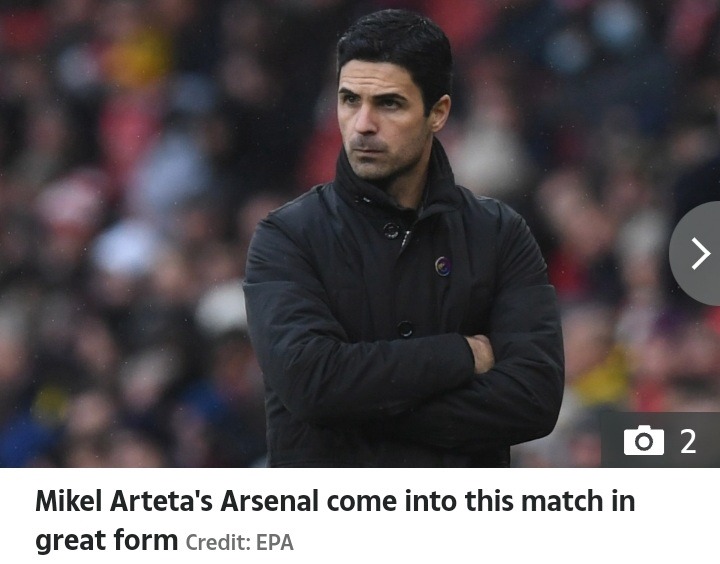Click the word 'Arsenal' in caption
The image size is (720, 564).
coord(269,501)
